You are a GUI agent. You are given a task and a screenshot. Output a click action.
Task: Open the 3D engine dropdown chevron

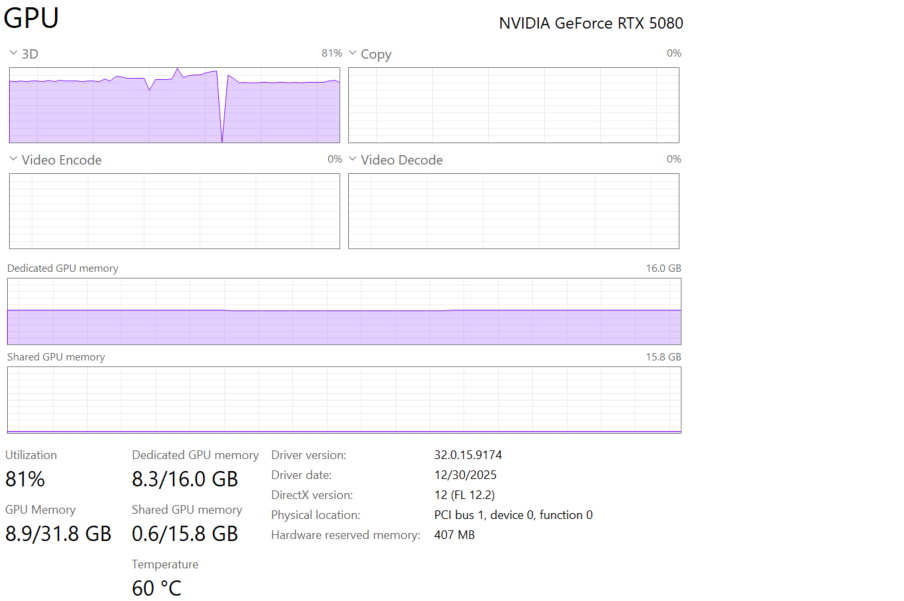coord(13,53)
